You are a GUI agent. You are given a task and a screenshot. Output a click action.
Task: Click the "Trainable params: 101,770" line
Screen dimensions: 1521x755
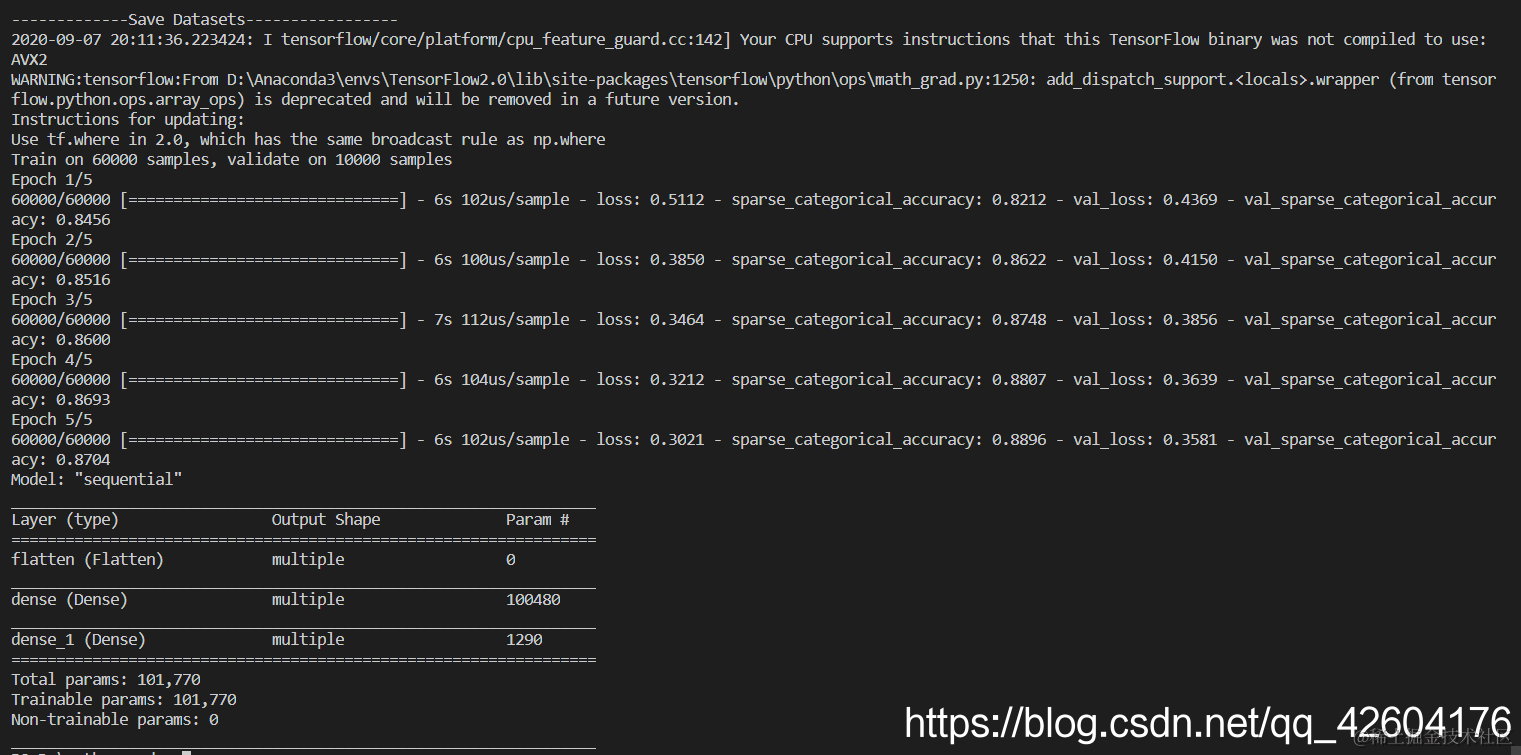point(124,700)
